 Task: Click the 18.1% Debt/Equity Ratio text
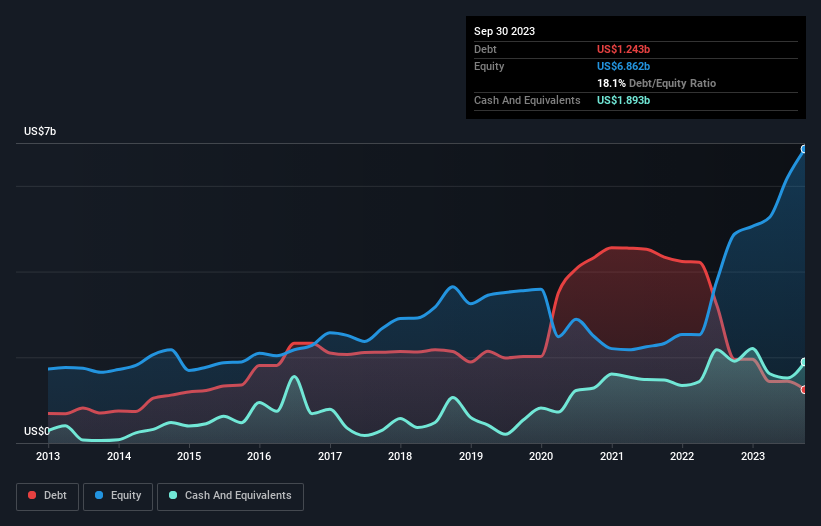coord(656,83)
